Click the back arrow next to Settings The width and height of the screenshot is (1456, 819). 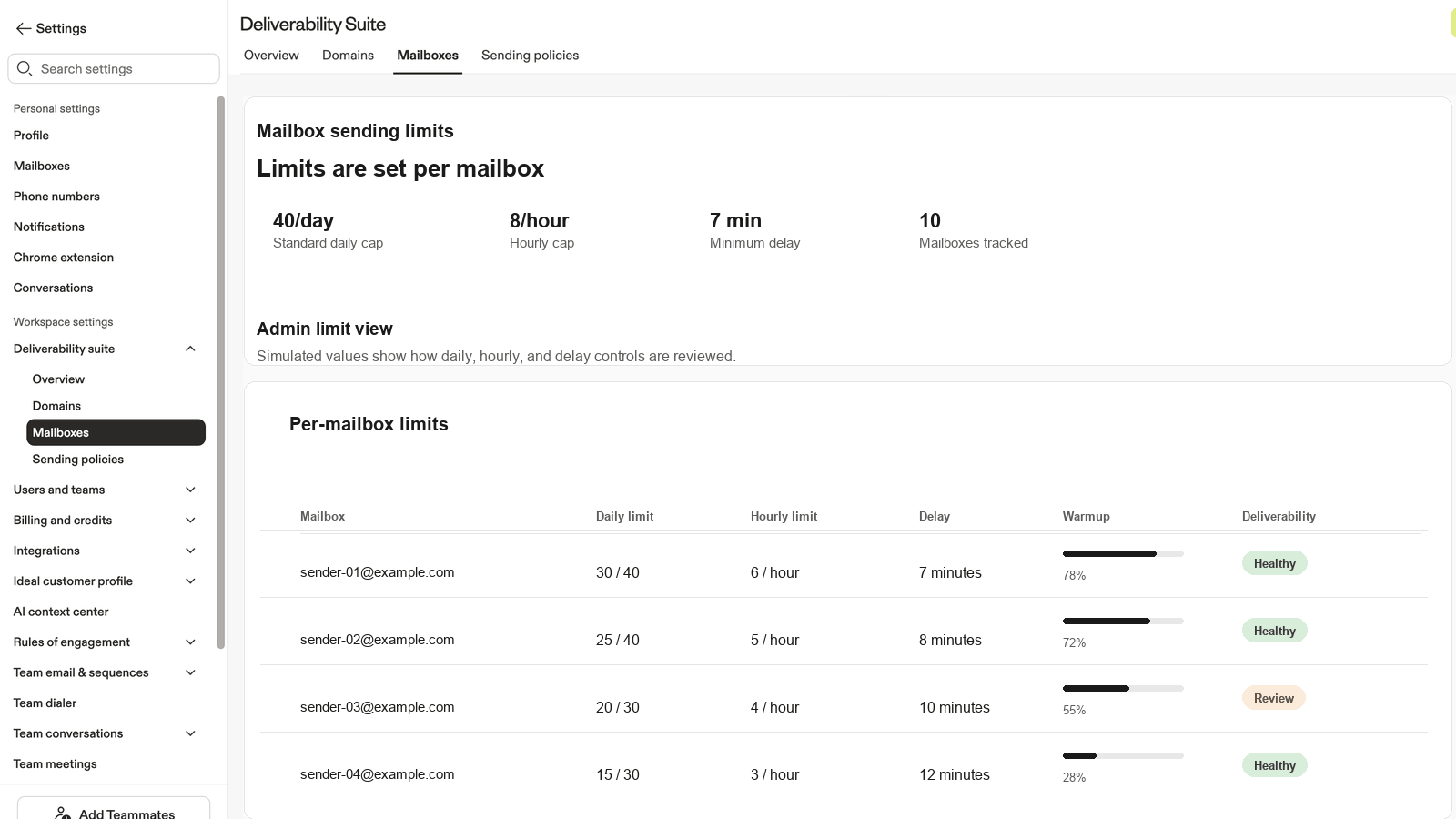coord(24,28)
